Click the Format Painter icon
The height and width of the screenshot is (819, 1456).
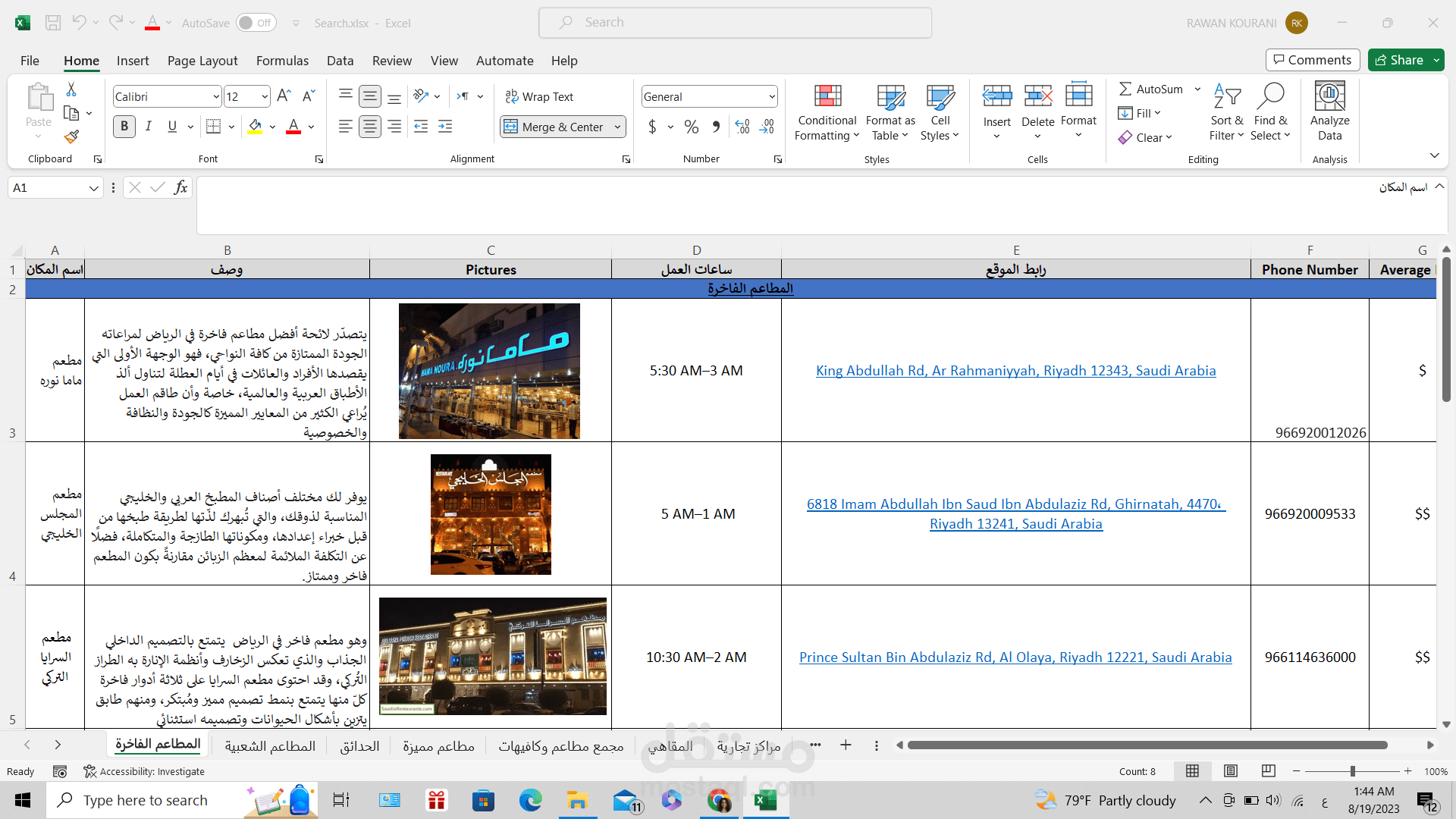point(71,137)
